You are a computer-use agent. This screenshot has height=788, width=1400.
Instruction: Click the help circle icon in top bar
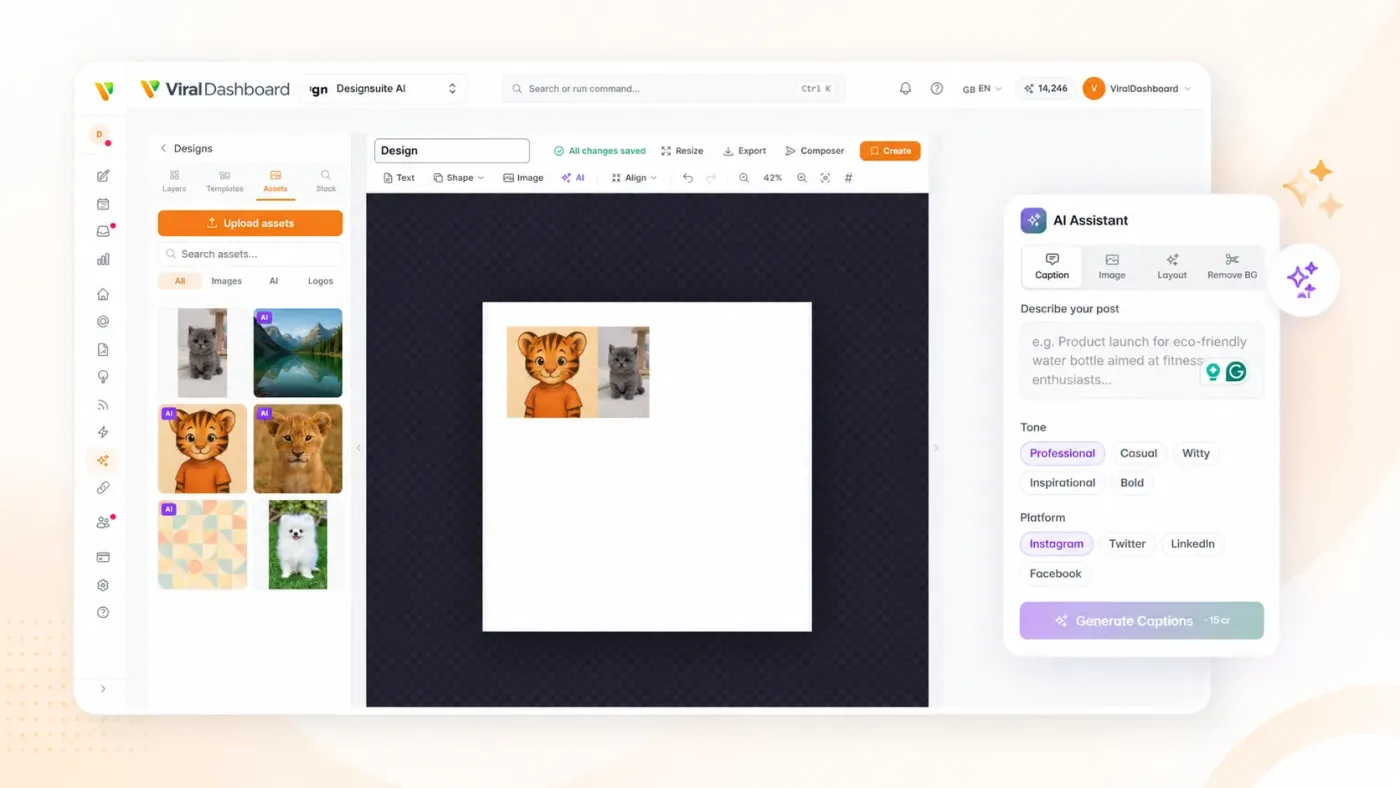coord(936,88)
